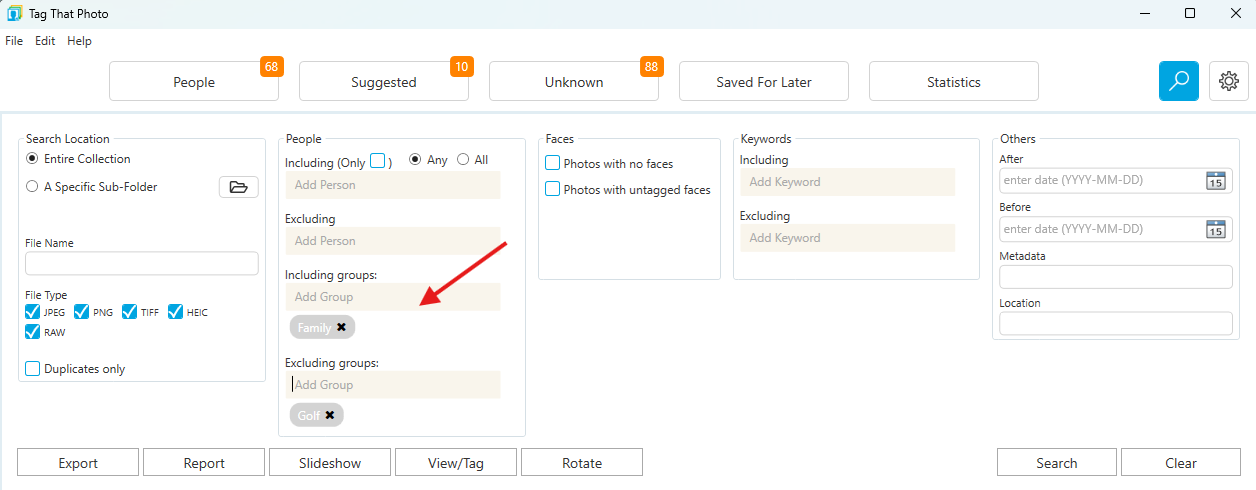Viewport: 1256px width, 490px height.
Task: Click the 88 badge on Unknown
Action: click(x=651, y=67)
